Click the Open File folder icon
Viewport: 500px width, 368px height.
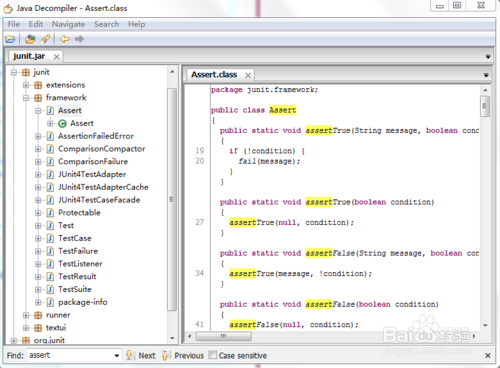10,39
